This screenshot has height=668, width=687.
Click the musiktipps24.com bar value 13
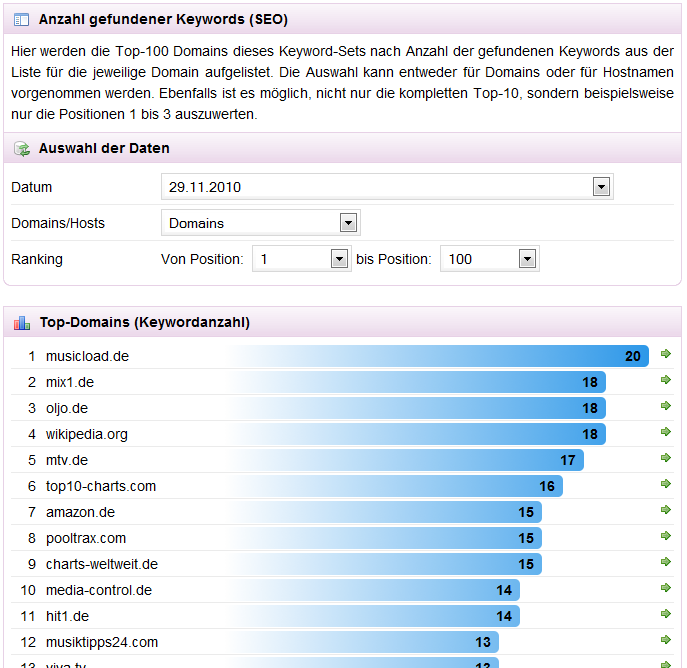(x=483, y=642)
